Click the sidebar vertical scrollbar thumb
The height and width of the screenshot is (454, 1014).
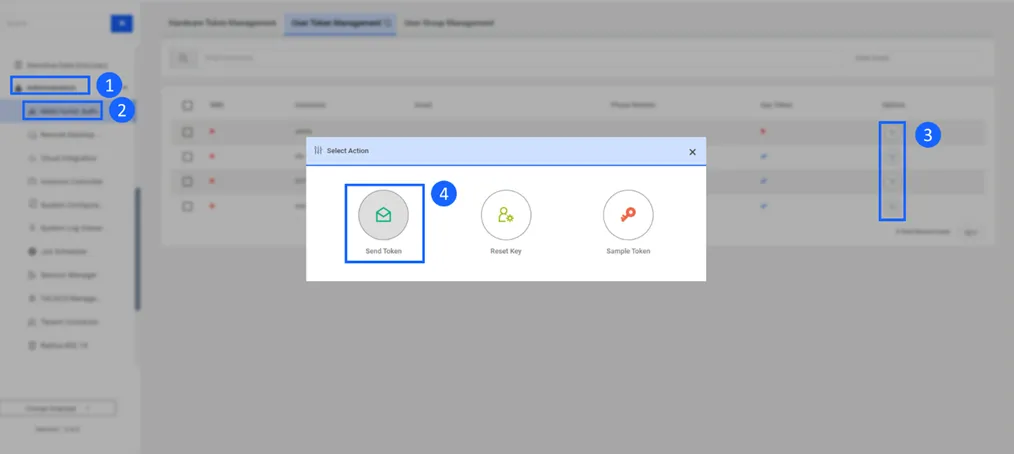(x=137, y=249)
